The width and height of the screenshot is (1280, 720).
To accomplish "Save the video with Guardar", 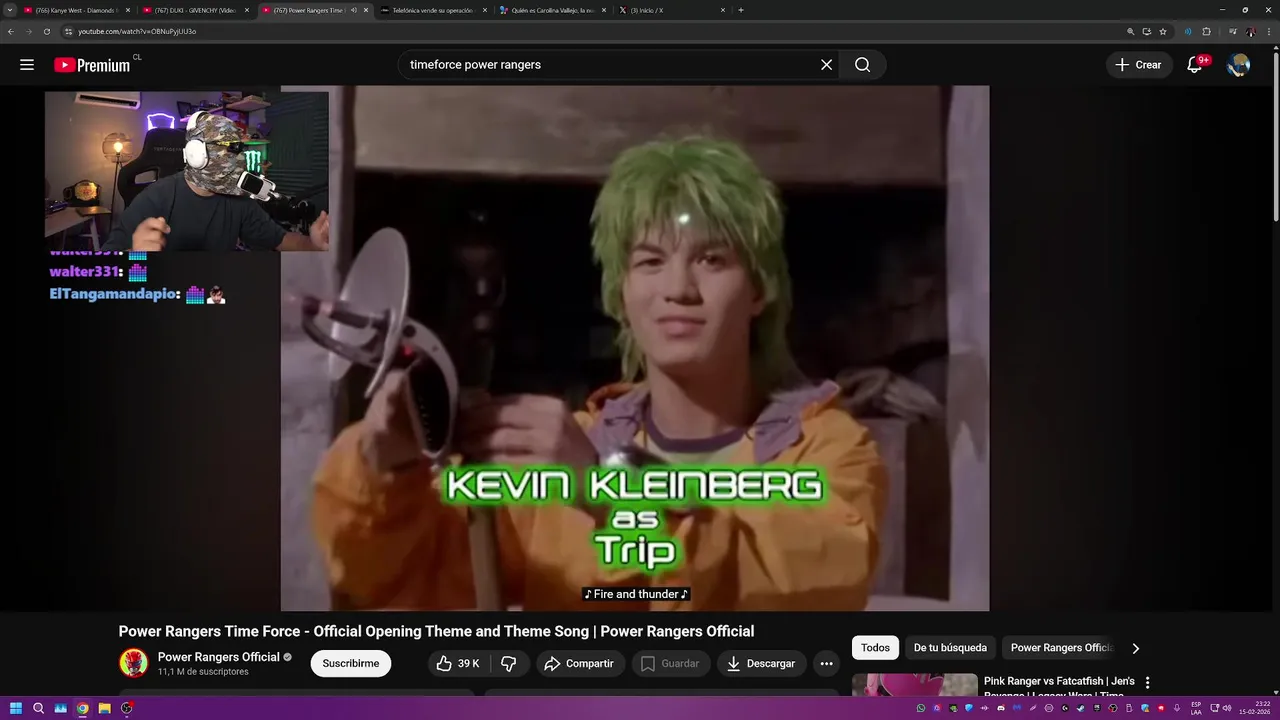I will pos(670,663).
